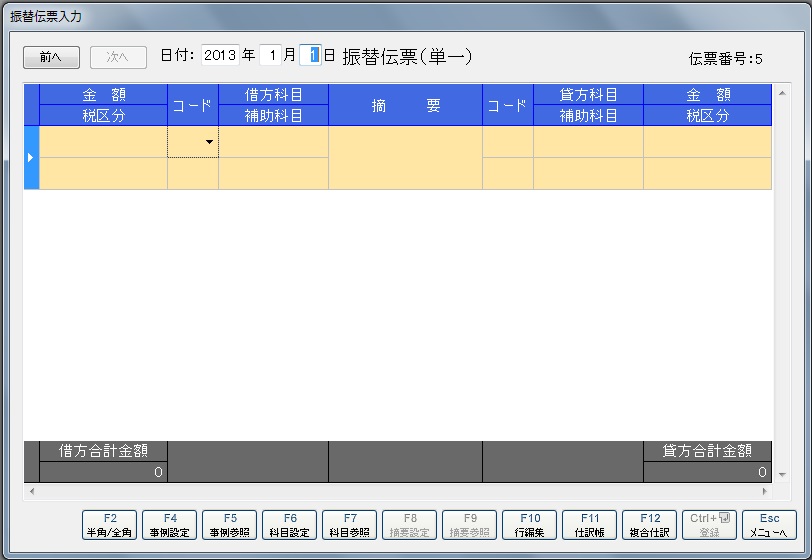Open F7 科目参照 (account reference)
Viewport: 812px width, 560px height.
[350, 525]
